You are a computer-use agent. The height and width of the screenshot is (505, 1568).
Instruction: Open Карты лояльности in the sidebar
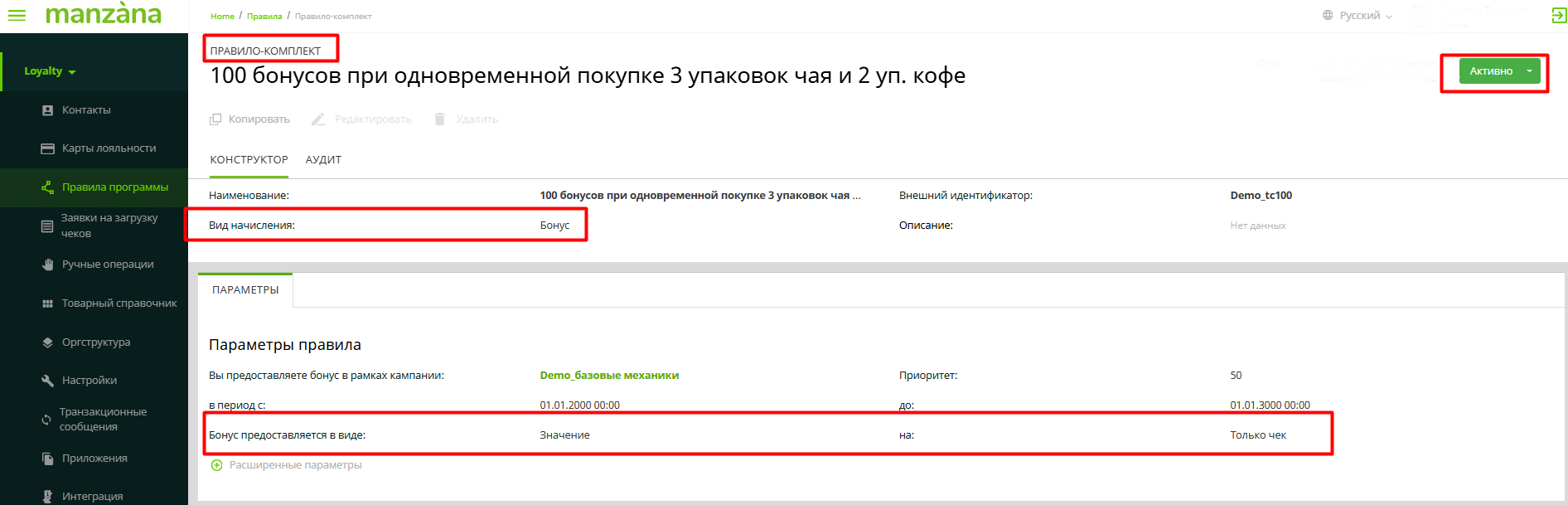109,148
